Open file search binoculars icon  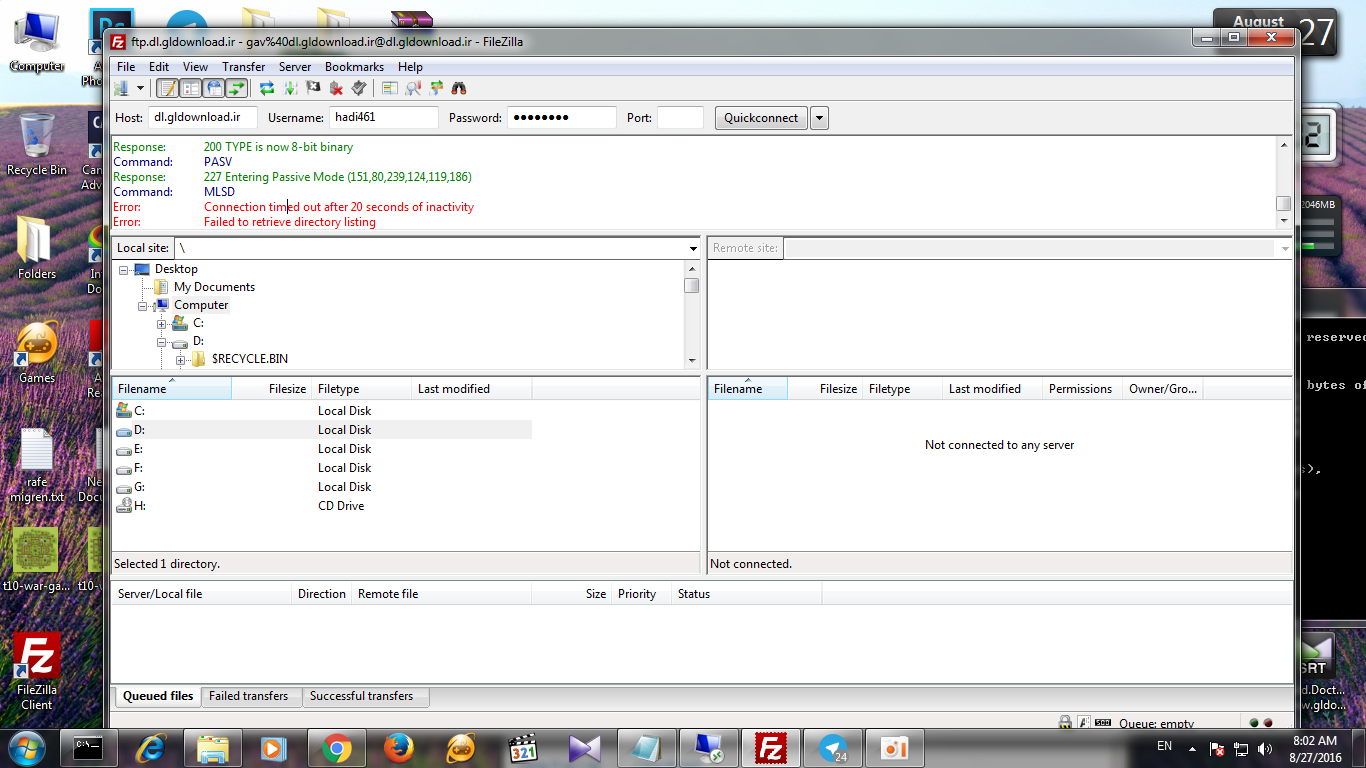[459, 88]
